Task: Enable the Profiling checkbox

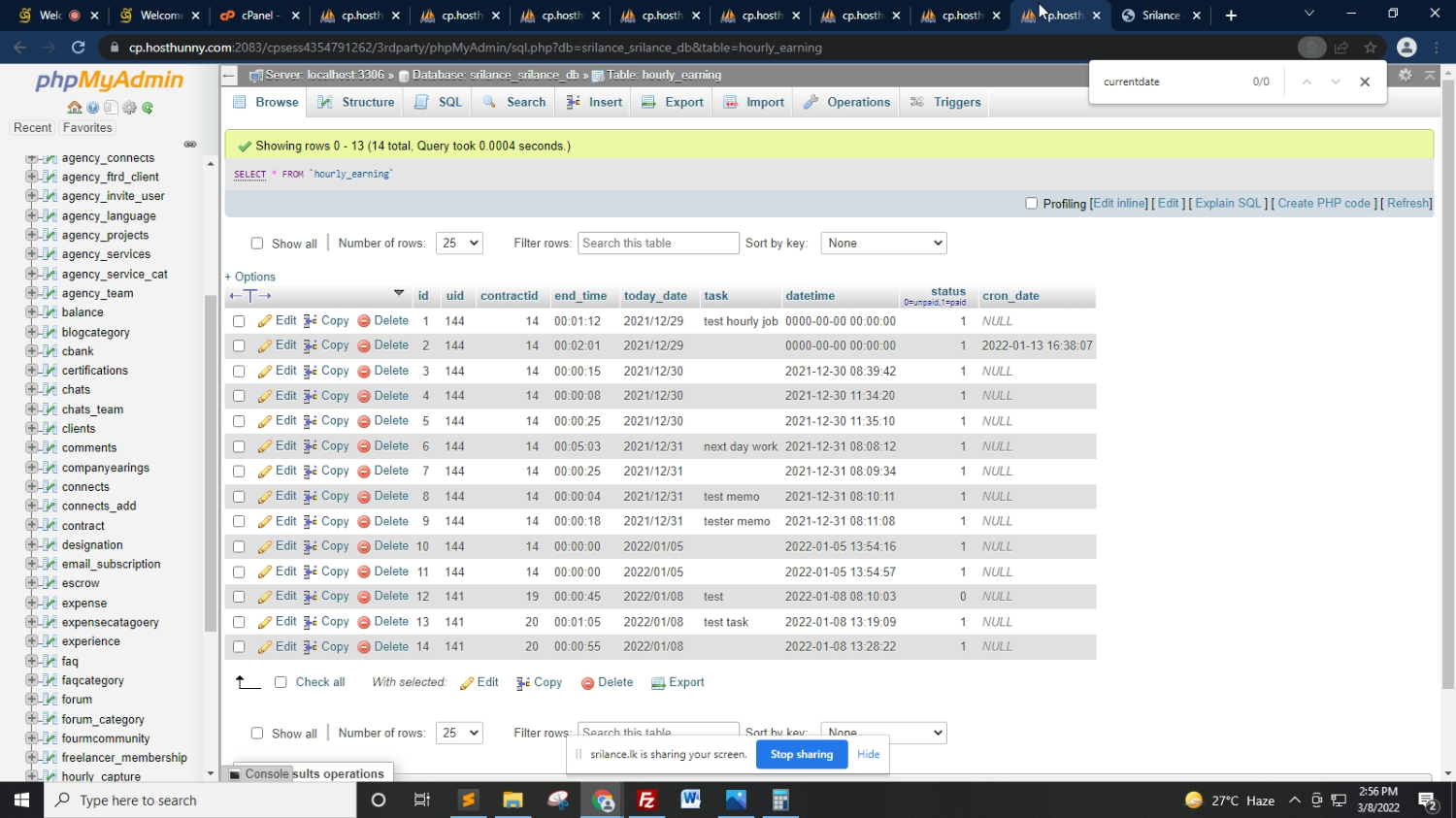Action: [1032, 204]
